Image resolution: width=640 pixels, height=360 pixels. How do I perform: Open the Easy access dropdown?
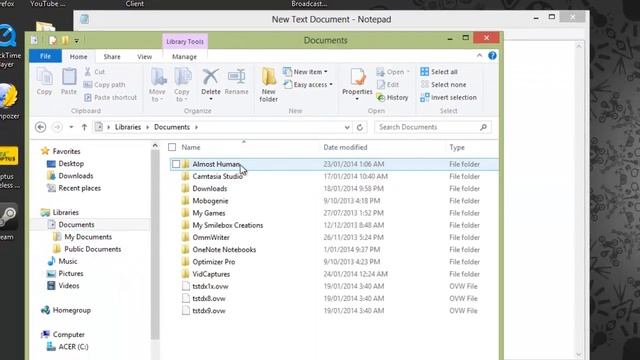308,84
